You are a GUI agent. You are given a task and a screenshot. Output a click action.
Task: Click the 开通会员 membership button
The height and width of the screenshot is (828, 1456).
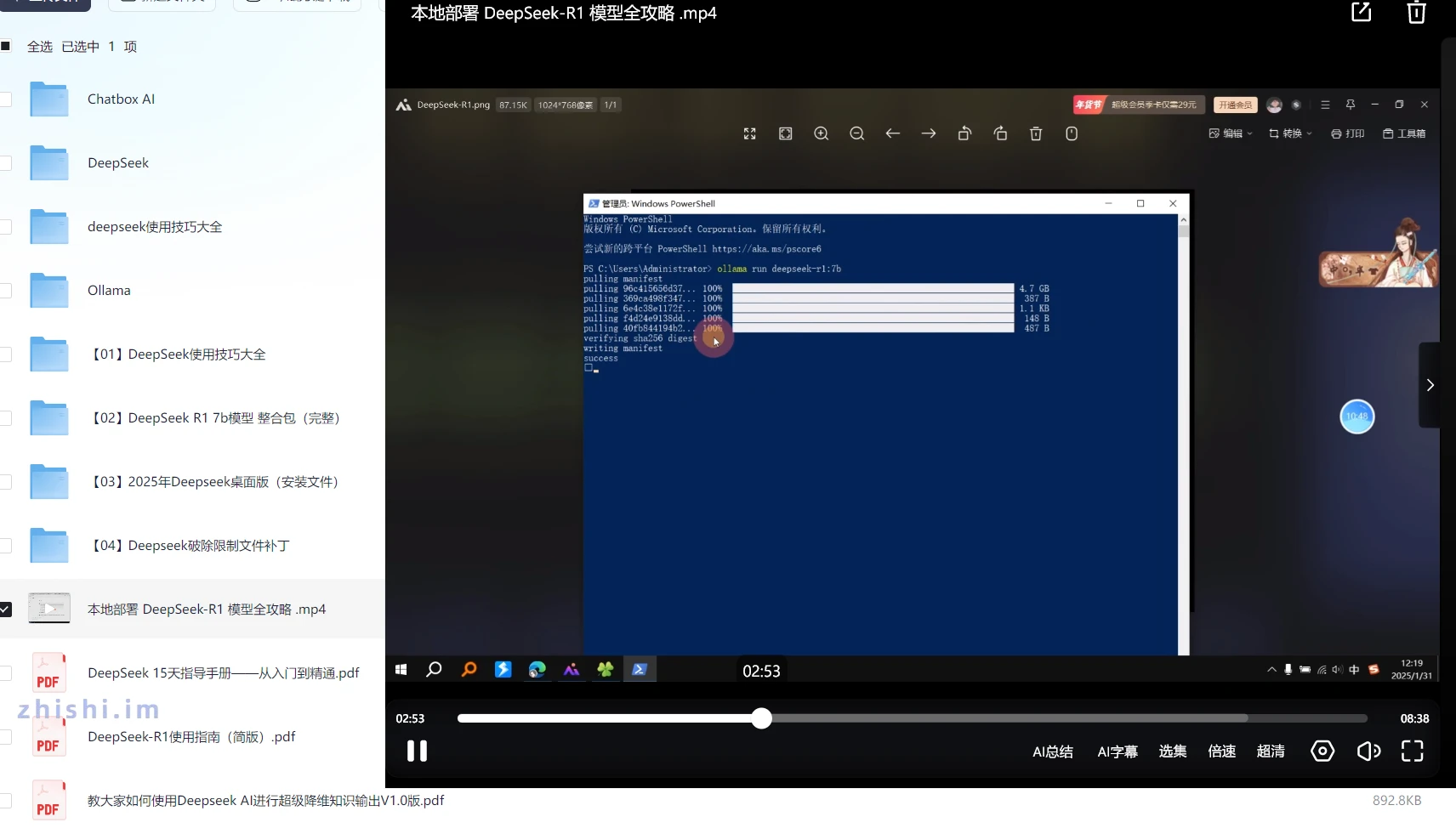tap(1235, 105)
